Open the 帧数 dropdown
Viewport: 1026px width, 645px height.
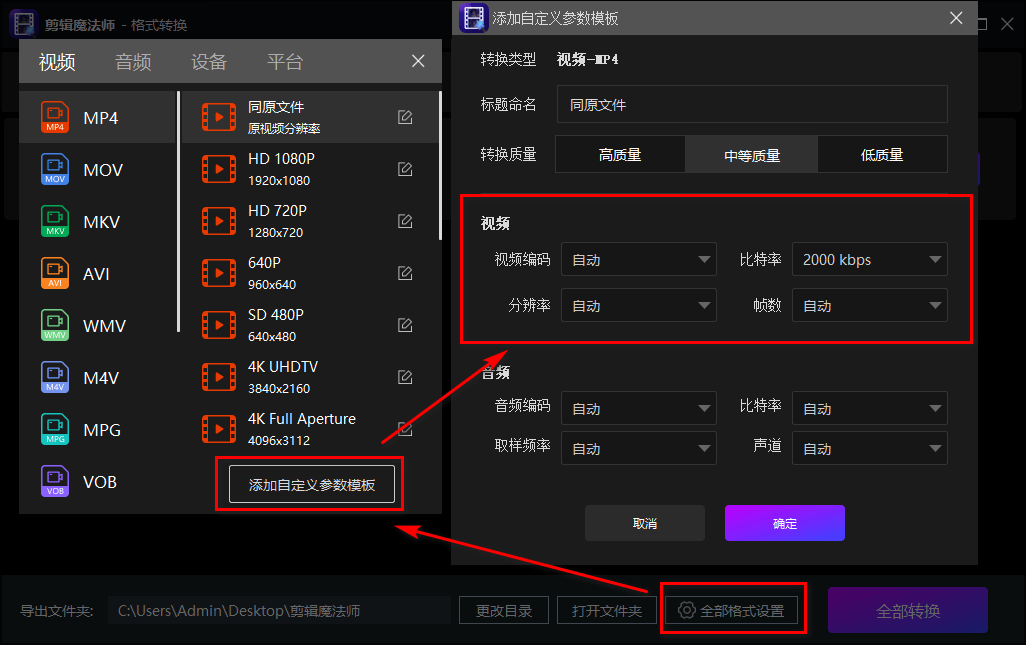[x=869, y=307]
